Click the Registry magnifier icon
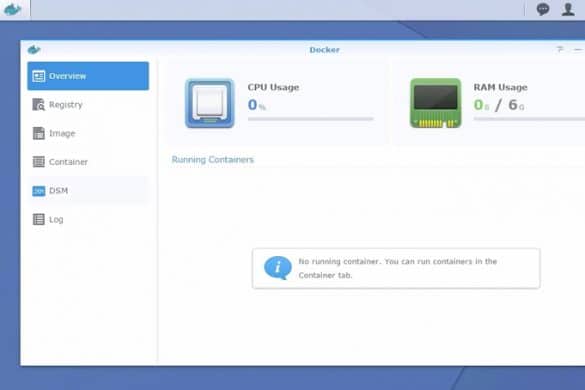The height and width of the screenshot is (390, 585). (x=38, y=105)
